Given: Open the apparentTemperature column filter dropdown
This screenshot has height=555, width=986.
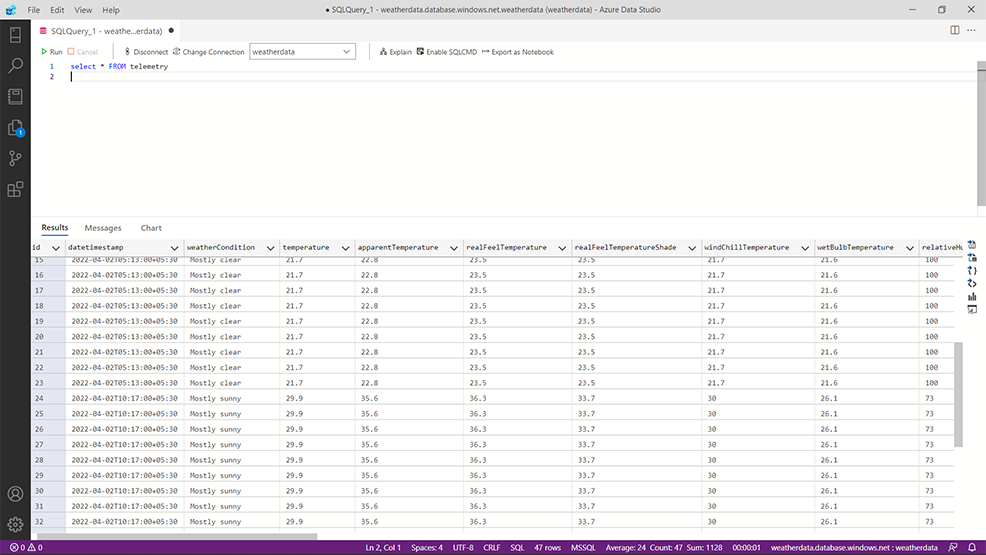Looking at the screenshot, I should 453,248.
